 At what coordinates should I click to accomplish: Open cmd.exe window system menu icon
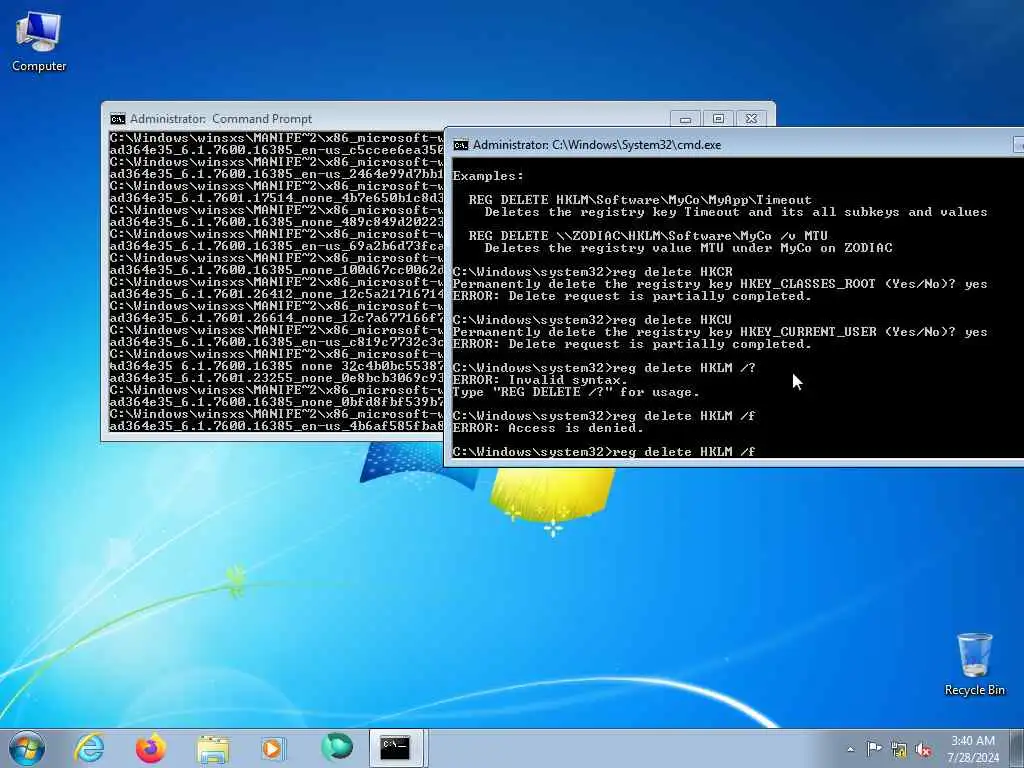coord(461,145)
